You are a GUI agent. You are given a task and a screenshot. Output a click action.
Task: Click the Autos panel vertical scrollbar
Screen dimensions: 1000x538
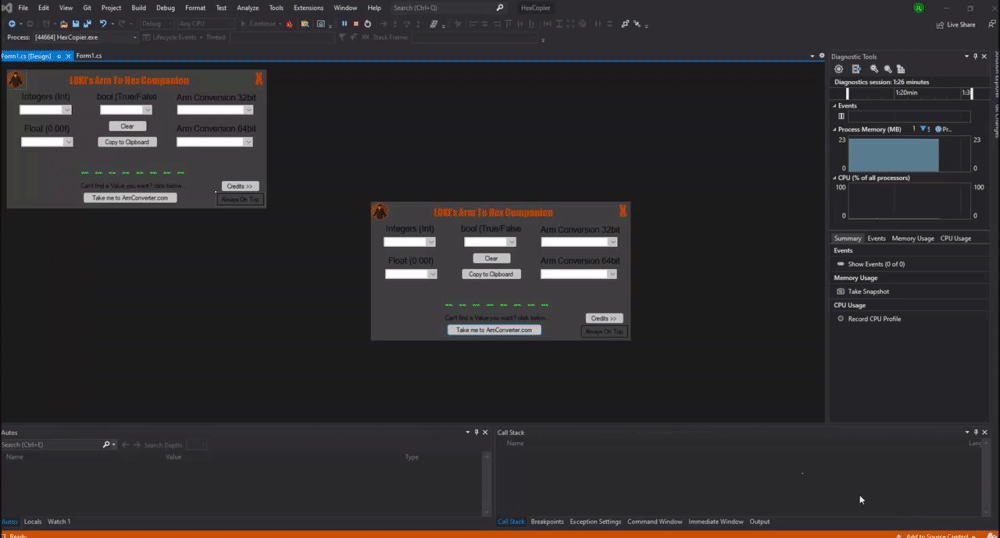(487, 484)
